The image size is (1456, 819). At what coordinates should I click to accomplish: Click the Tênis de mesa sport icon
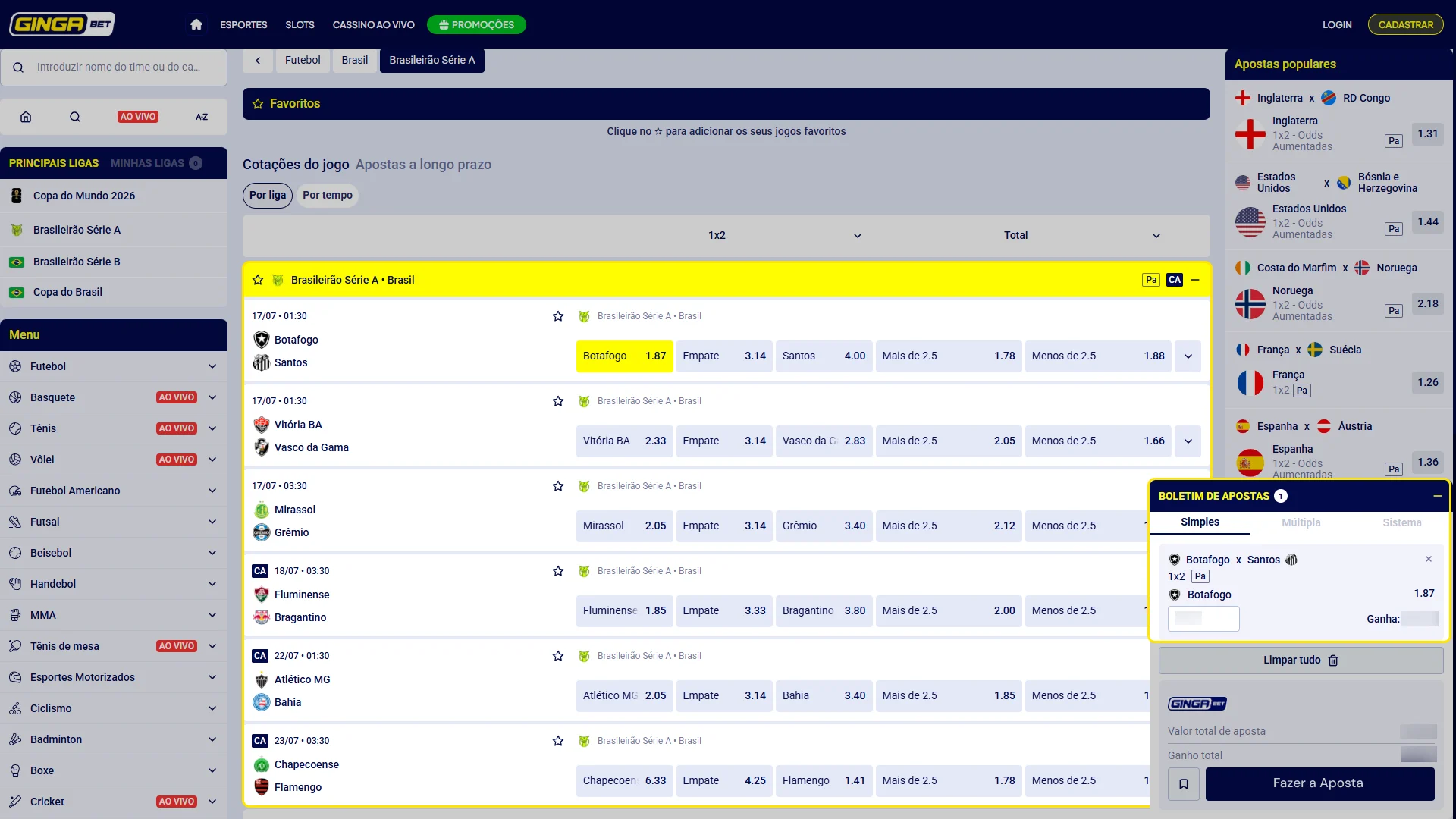click(15, 646)
